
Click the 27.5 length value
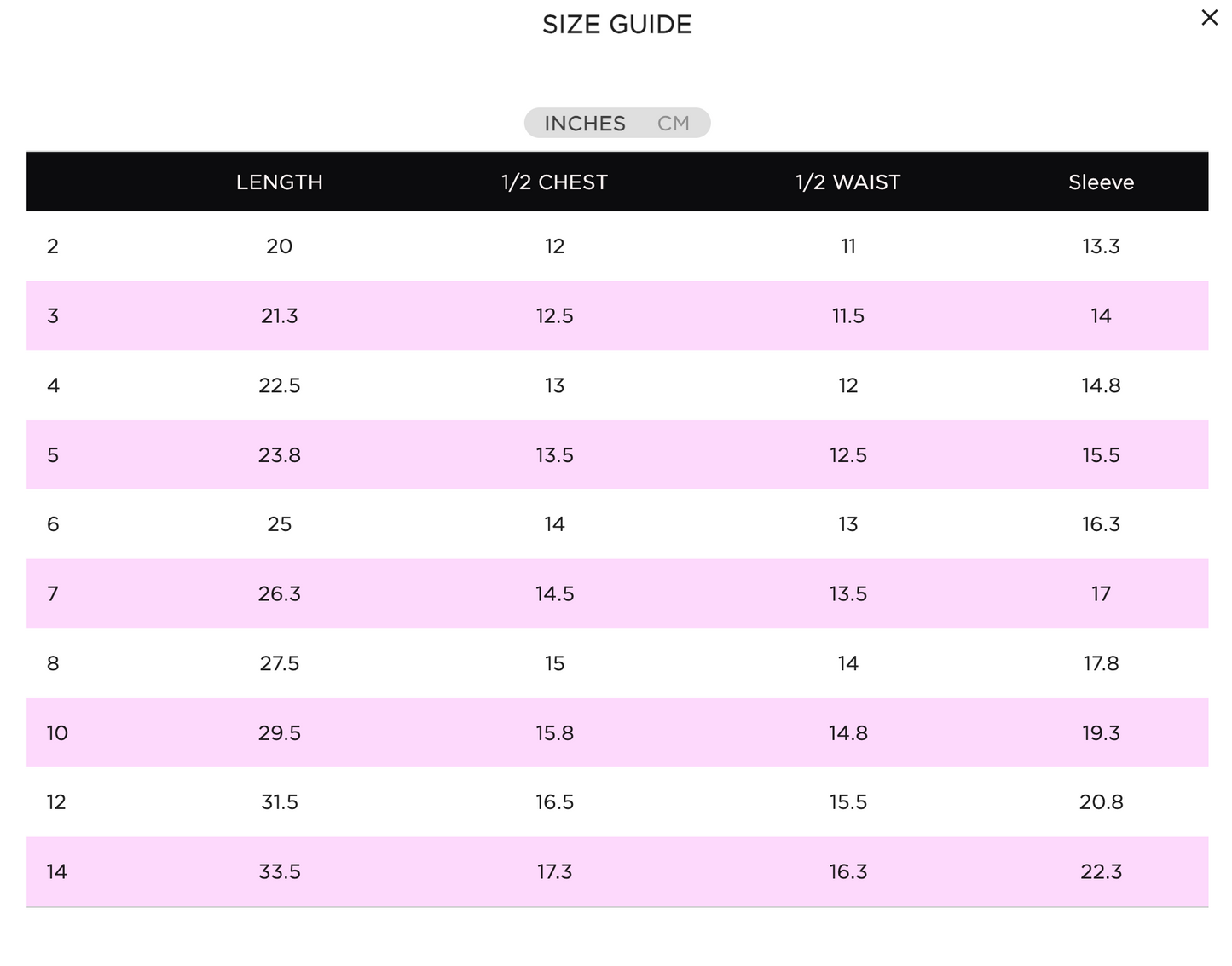280,663
